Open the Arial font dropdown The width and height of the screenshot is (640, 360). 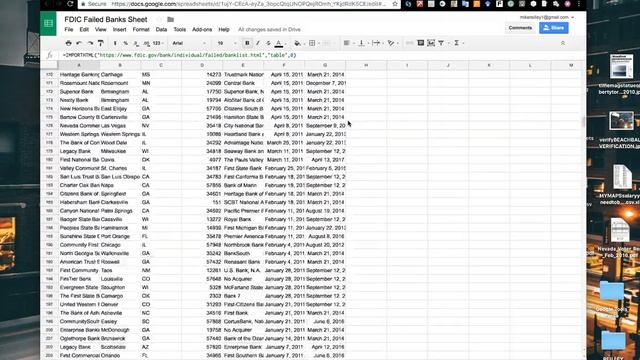189,43
